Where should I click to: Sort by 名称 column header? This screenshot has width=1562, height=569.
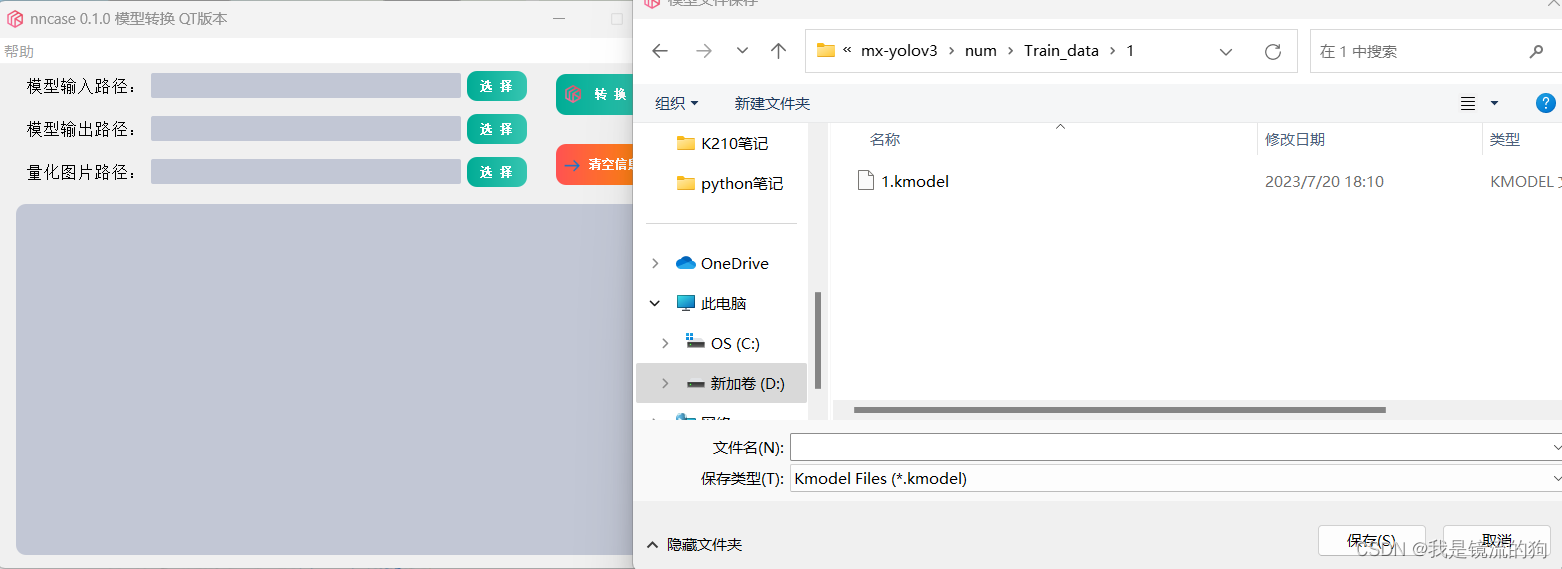[x=885, y=139]
